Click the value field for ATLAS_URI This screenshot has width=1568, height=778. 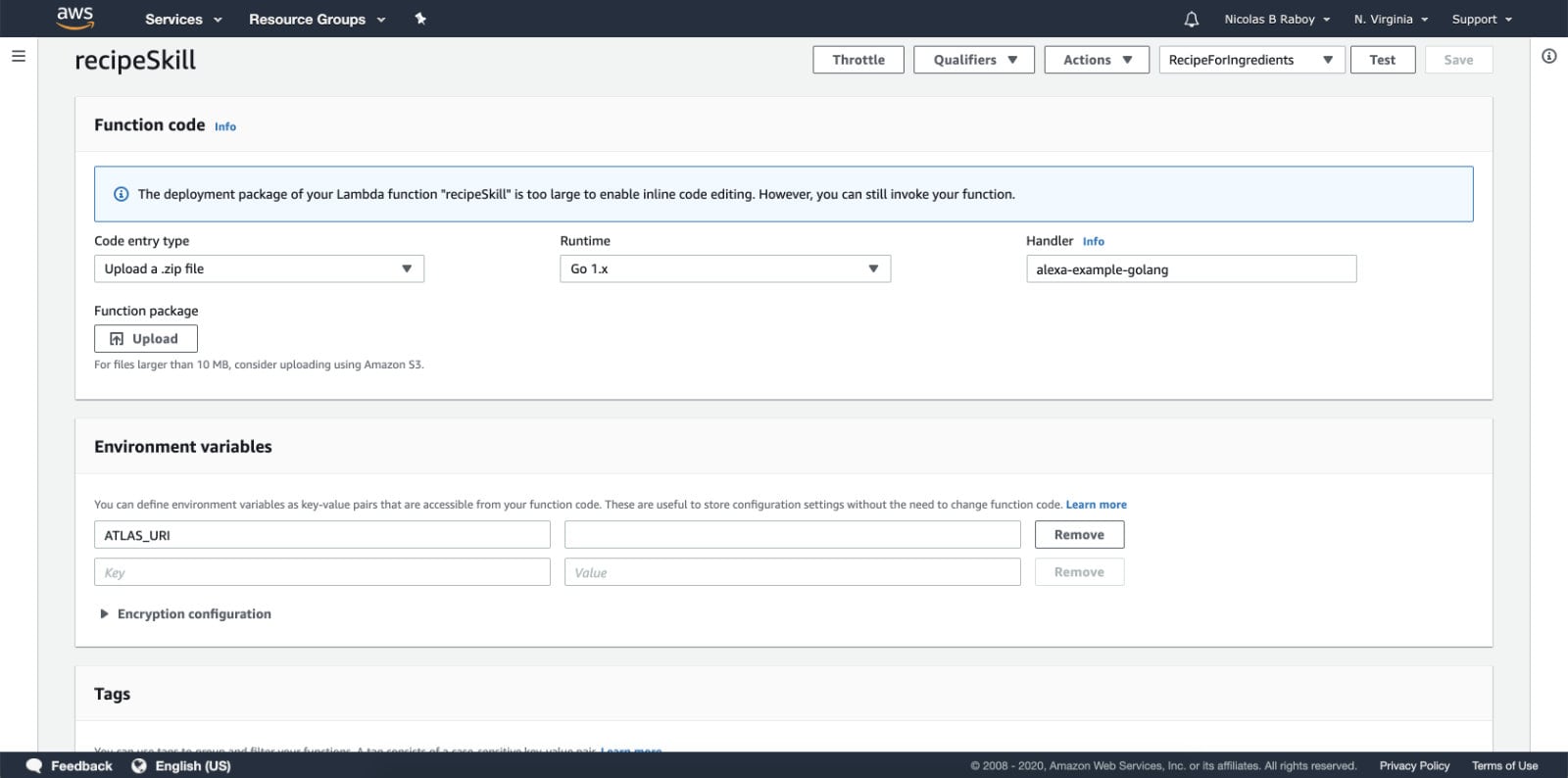[793, 535]
